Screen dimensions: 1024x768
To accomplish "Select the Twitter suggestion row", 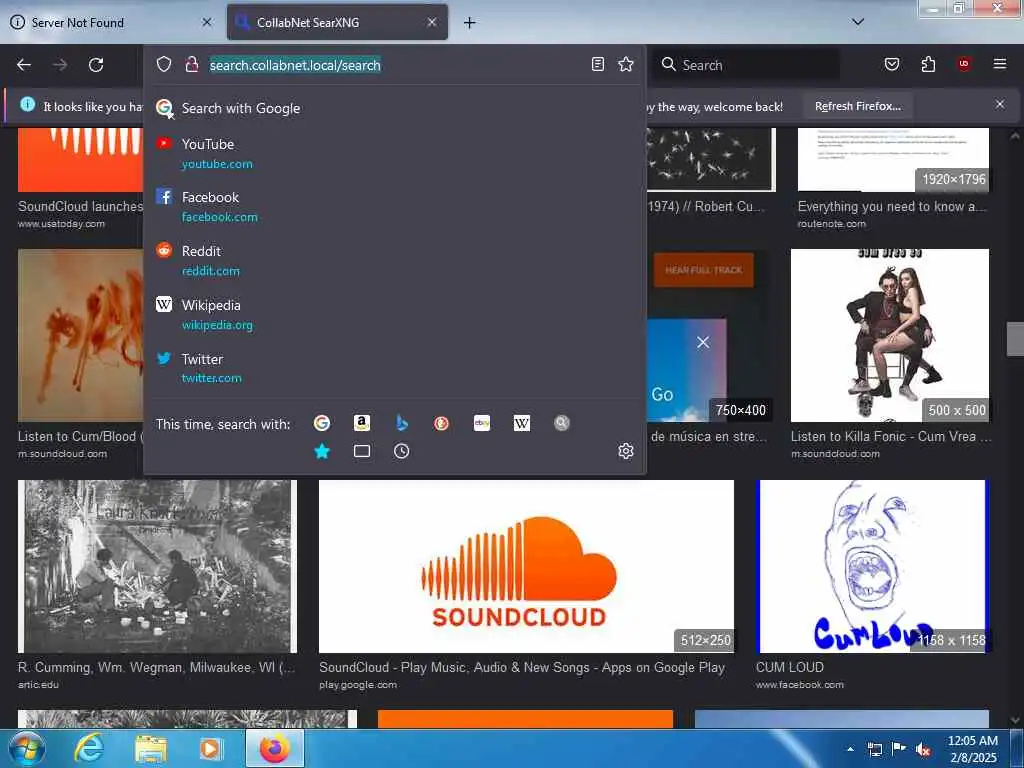I will point(394,368).
